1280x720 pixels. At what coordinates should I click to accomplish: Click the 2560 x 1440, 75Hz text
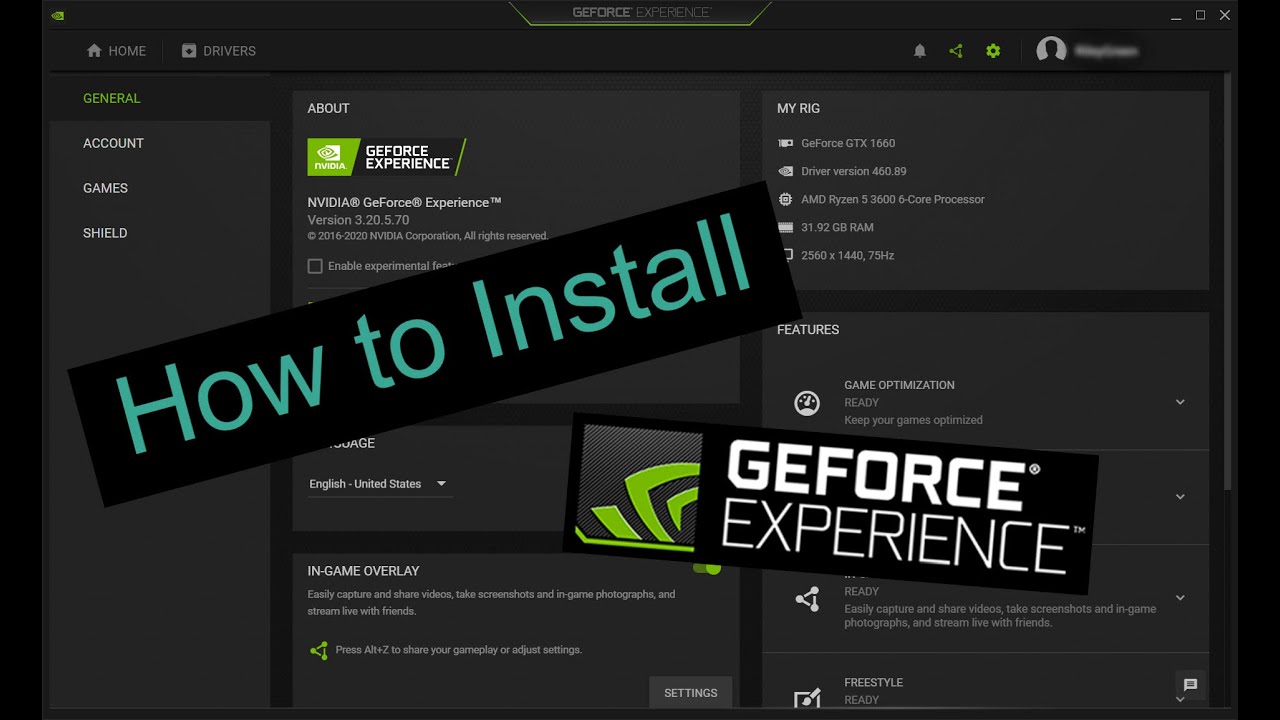click(848, 255)
